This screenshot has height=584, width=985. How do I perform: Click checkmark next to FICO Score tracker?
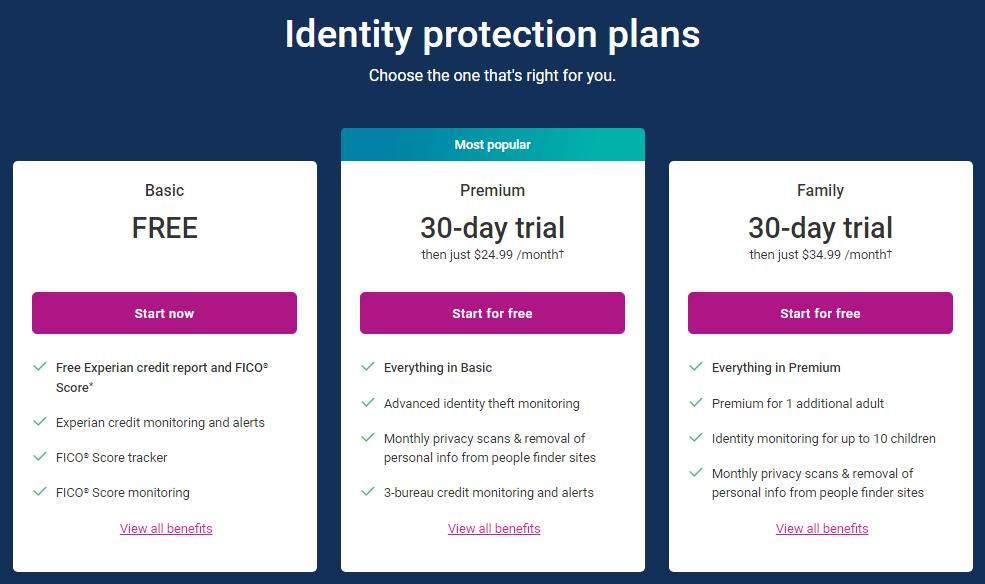coord(40,457)
